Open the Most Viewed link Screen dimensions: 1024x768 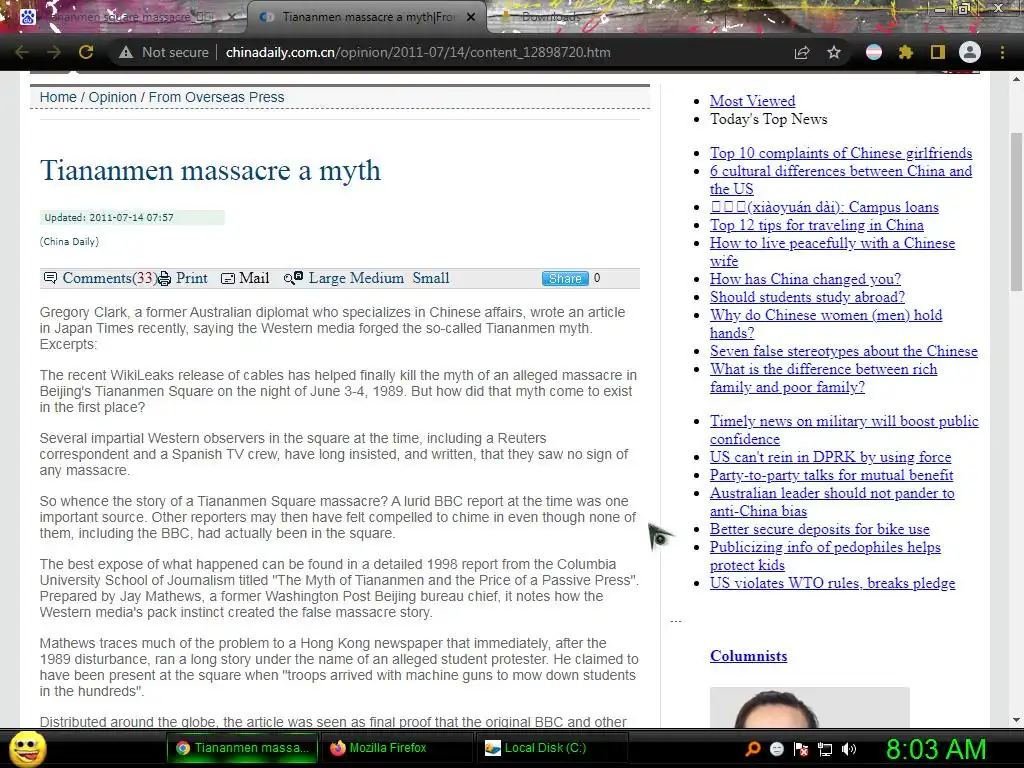[x=752, y=101]
